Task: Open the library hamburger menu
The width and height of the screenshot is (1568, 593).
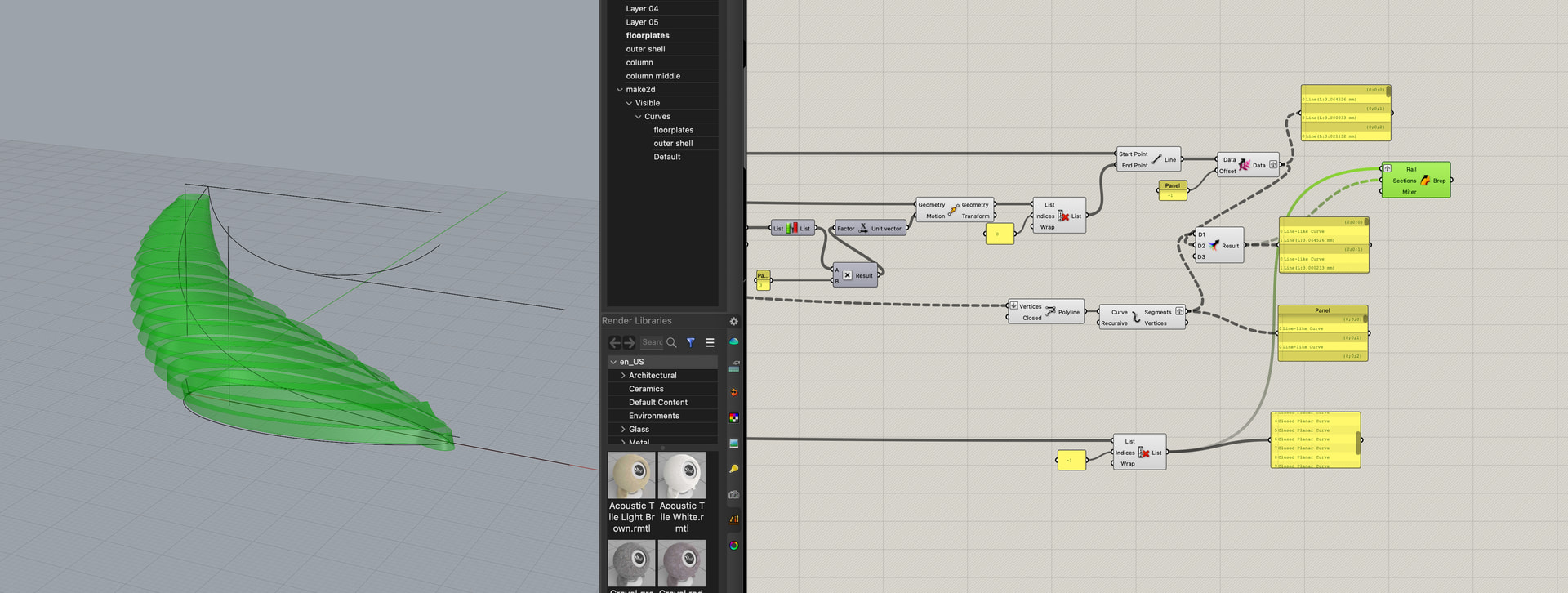Action: [710, 343]
